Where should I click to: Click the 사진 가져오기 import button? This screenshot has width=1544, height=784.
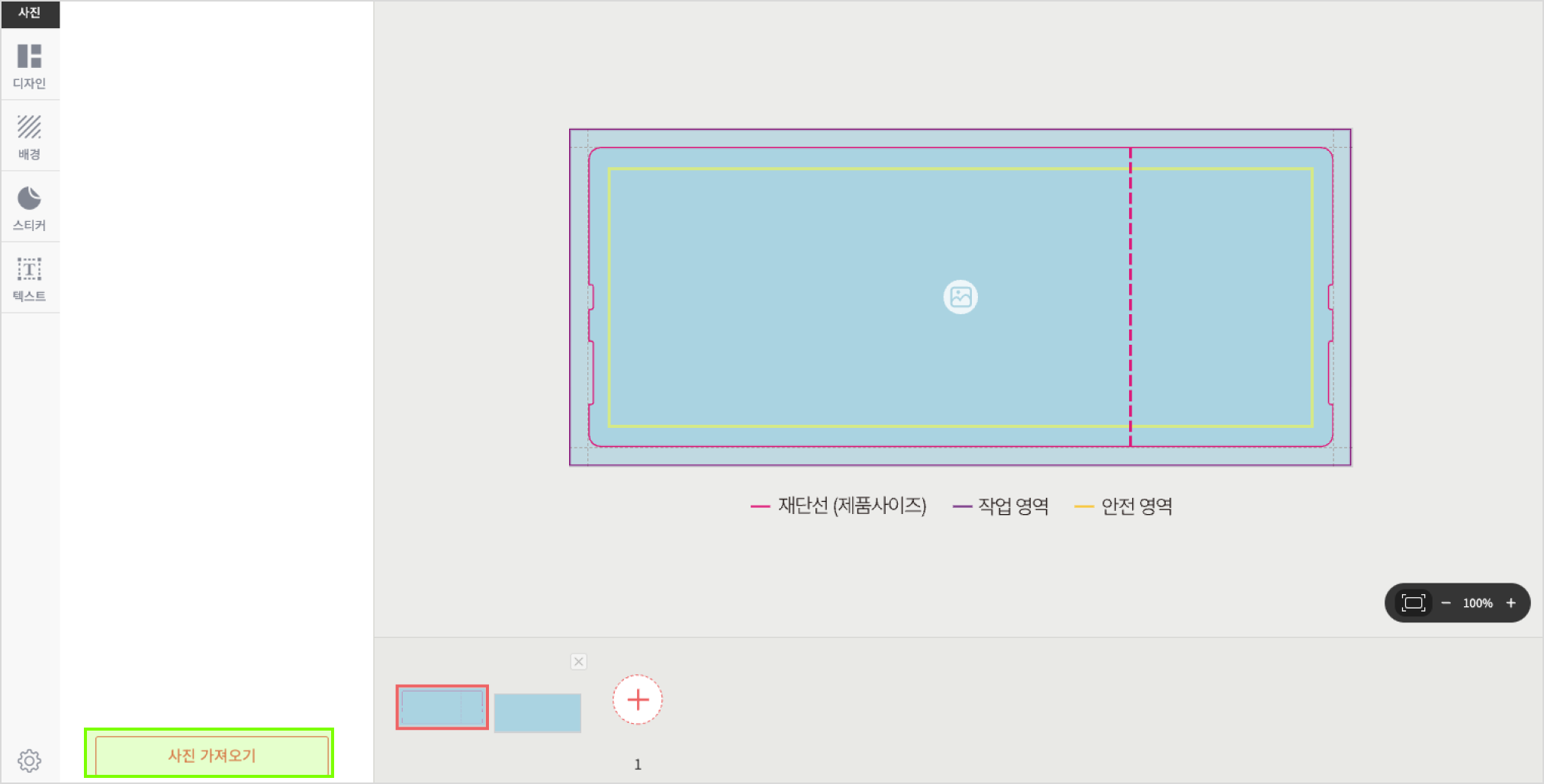coord(211,755)
